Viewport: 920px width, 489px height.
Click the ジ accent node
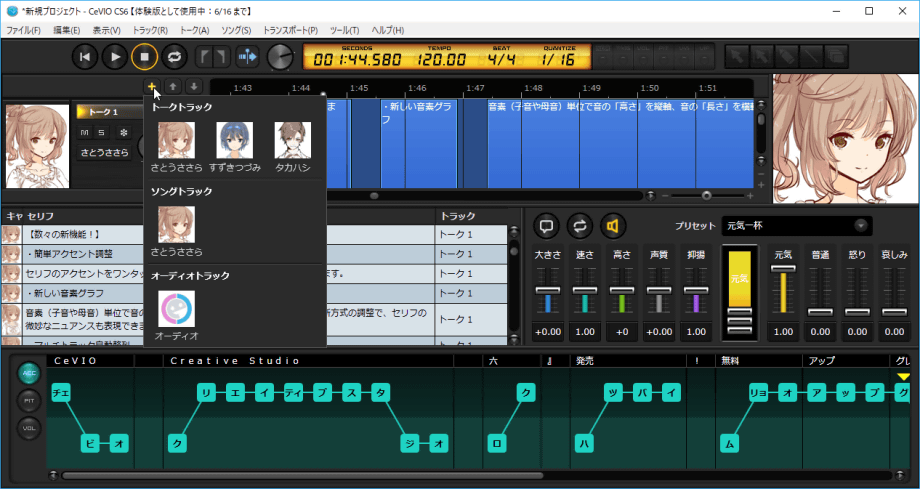tap(410, 444)
